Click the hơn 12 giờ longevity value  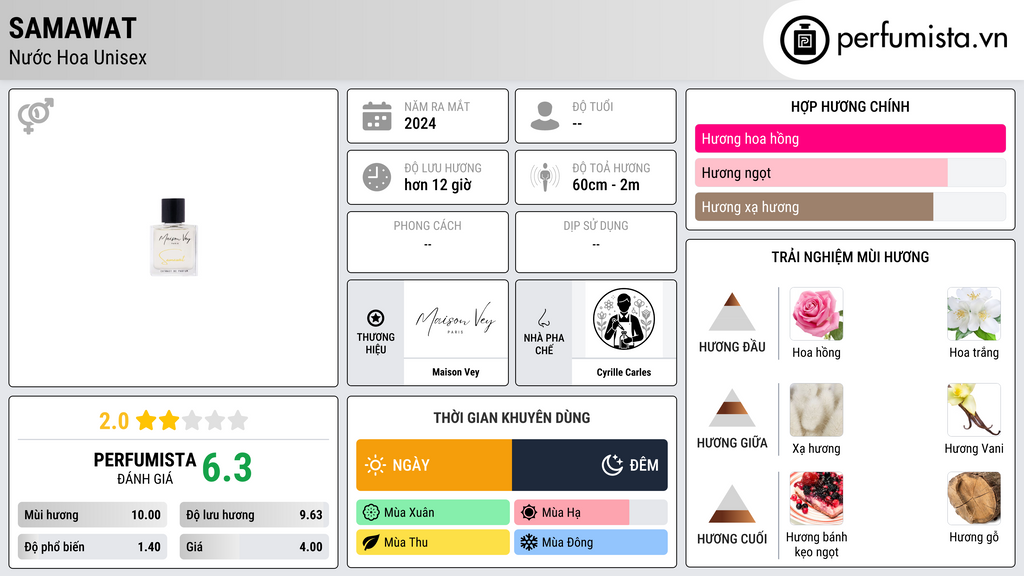[438, 185]
